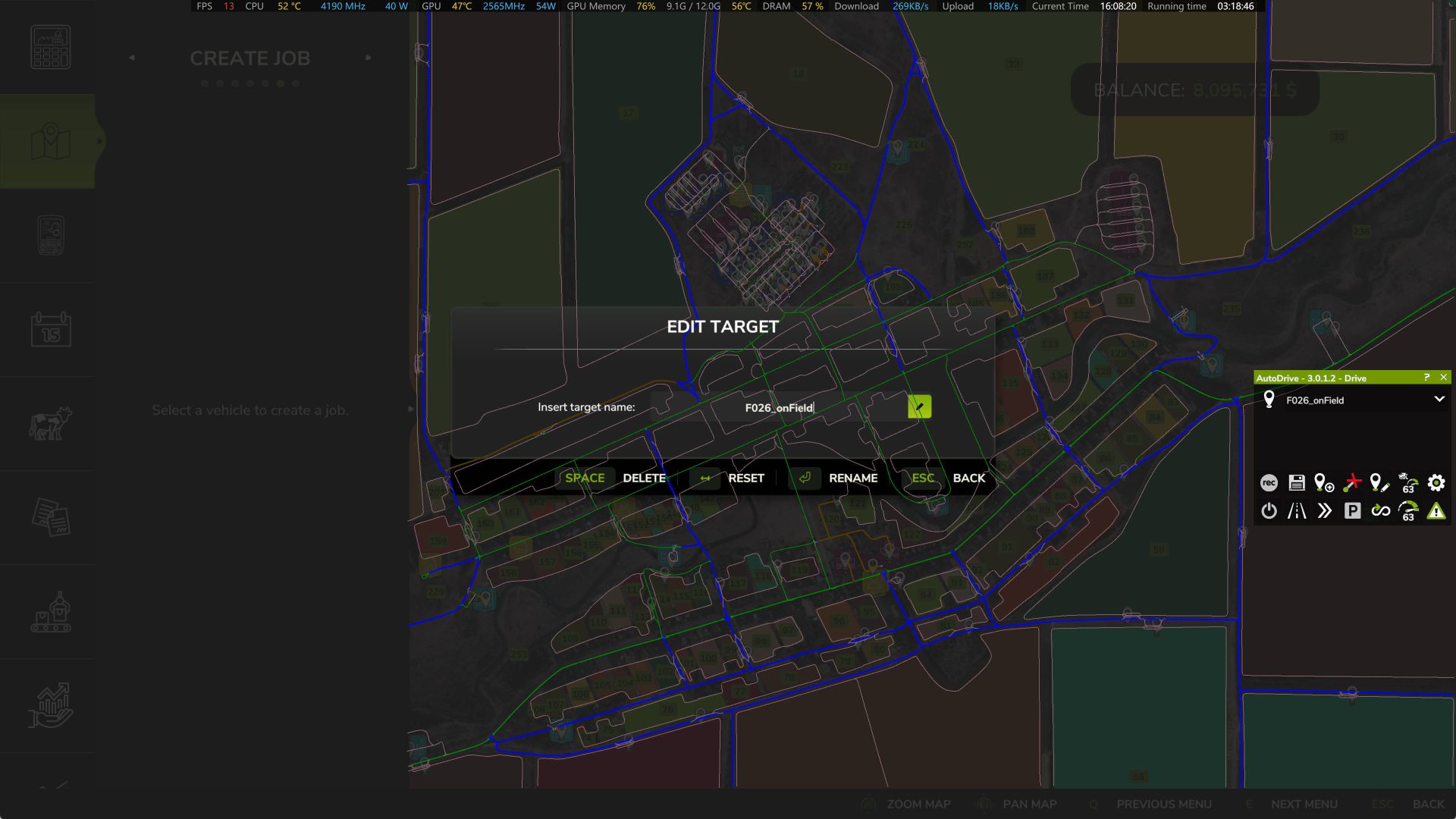Screen dimensions: 1456x819
Task: Open the production chains sidebar tab
Action: (50, 611)
